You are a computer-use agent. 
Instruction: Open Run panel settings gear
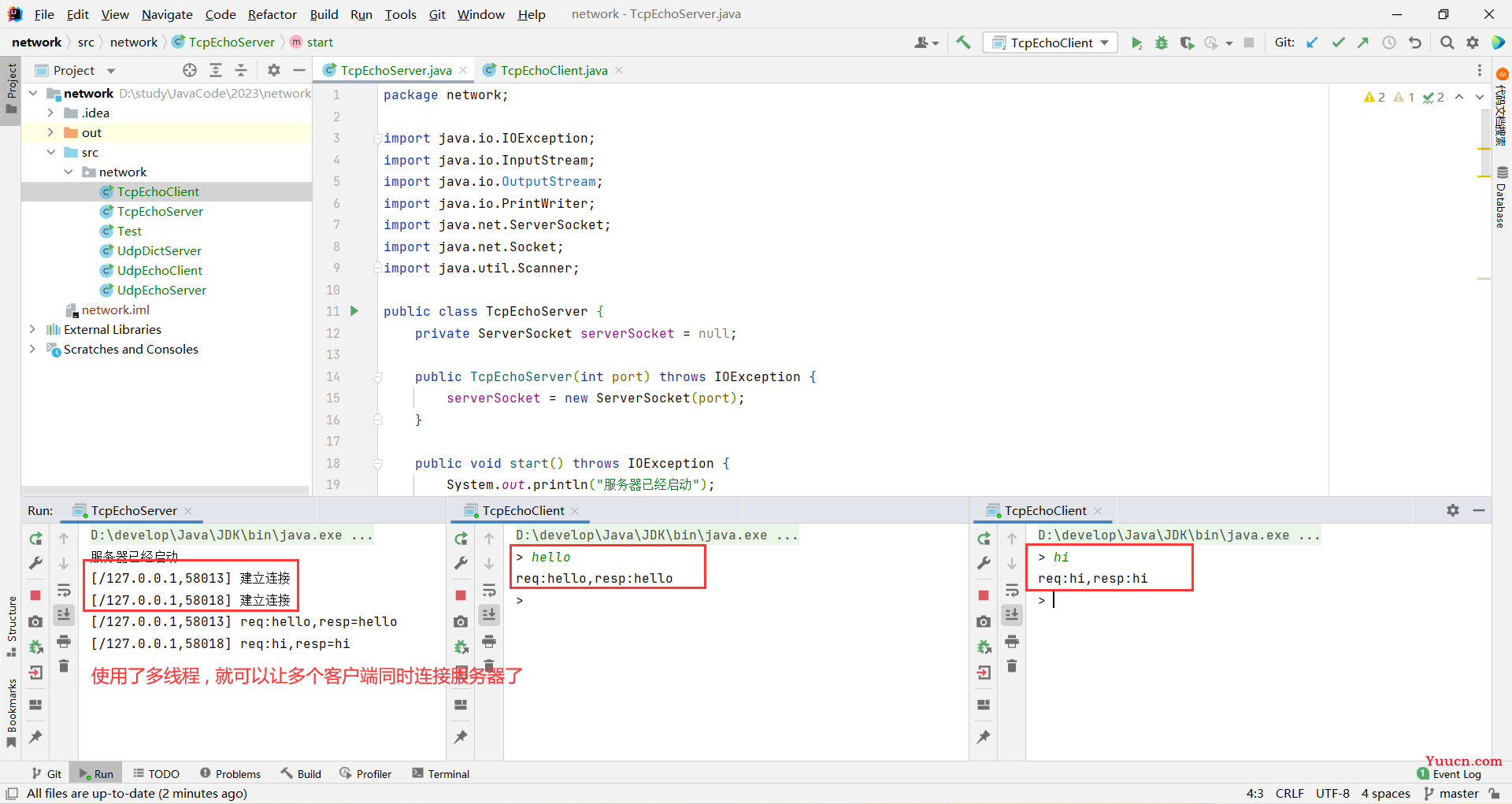(1453, 510)
